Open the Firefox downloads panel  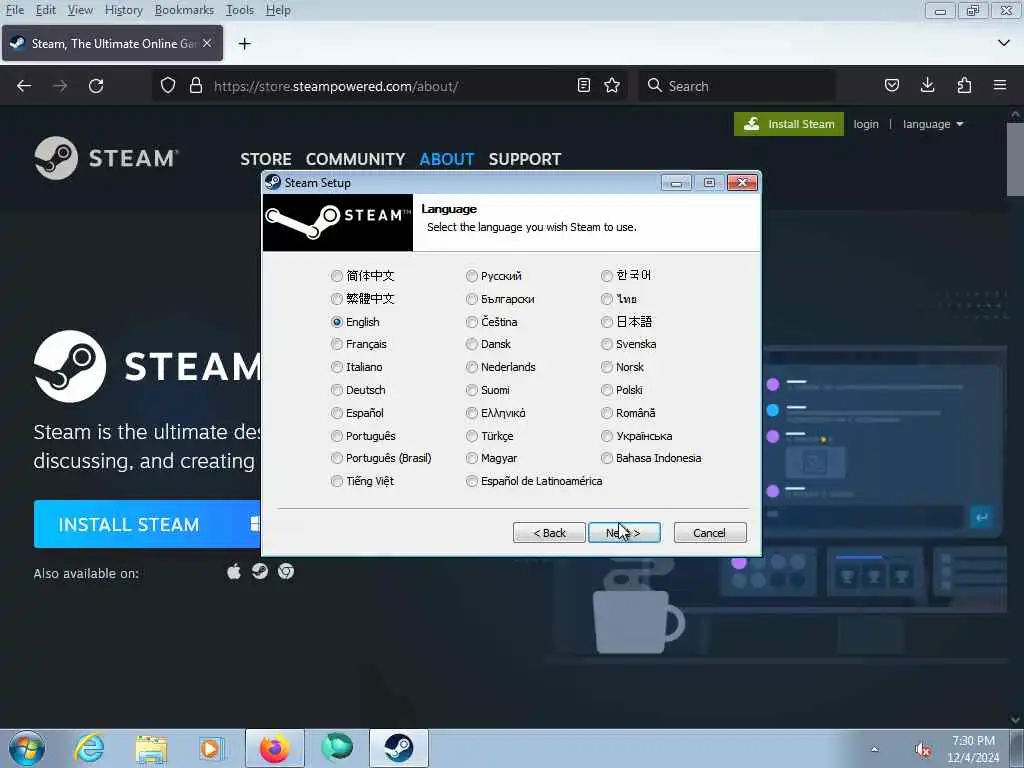[927, 85]
